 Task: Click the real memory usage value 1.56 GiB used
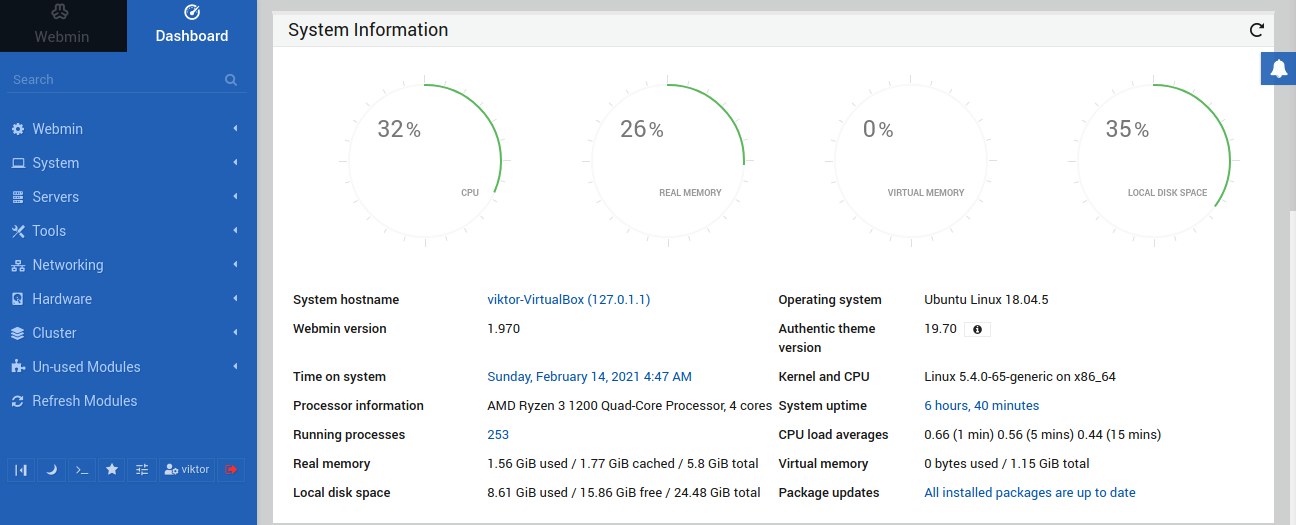pyautogui.click(x=623, y=464)
